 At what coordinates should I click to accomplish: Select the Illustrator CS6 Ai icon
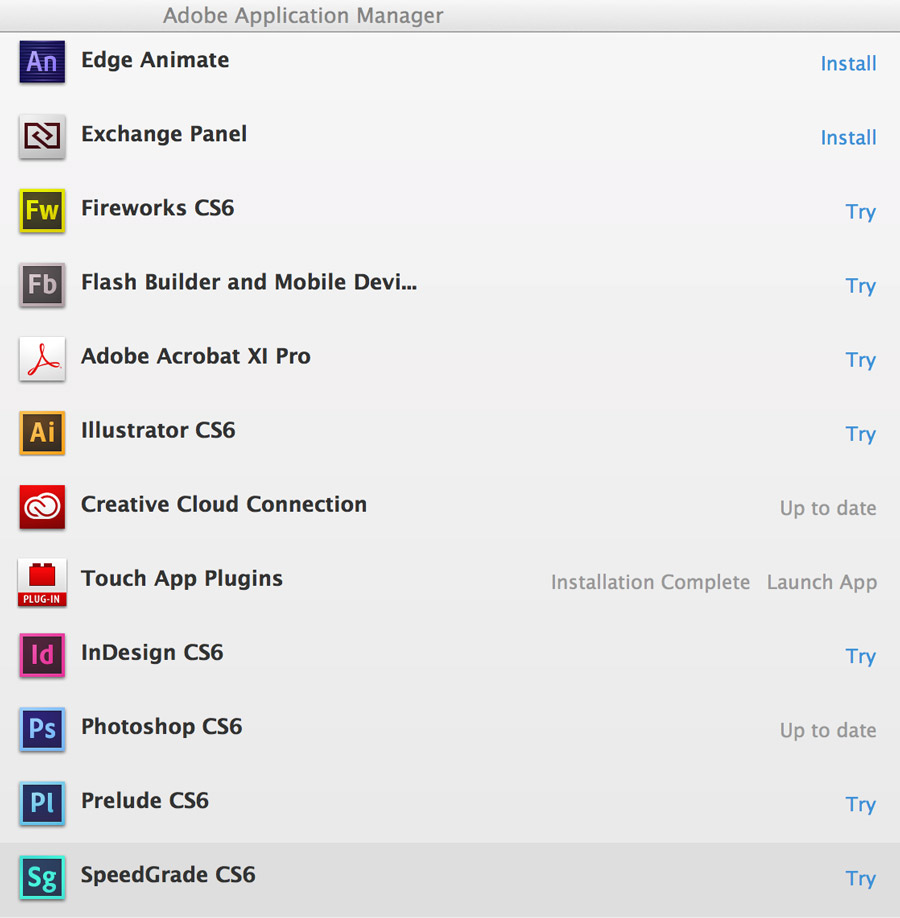(x=42, y=433)
